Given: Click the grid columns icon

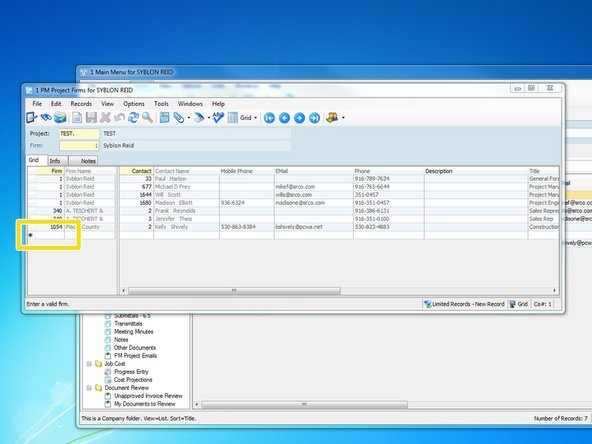Looking at the screenshot, I should coord(233,118).
